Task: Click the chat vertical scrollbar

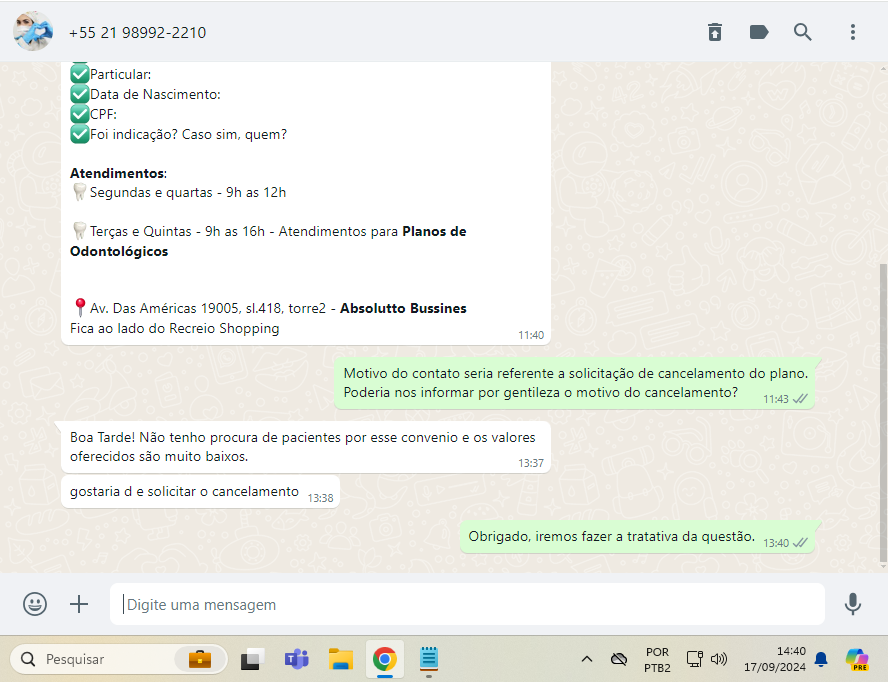Action: [883, 412]
